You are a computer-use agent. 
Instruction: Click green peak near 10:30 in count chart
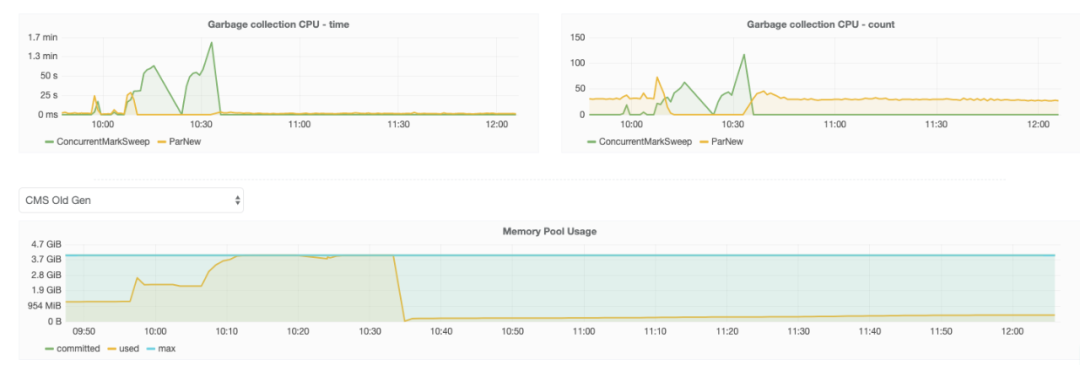pos(744,54)
